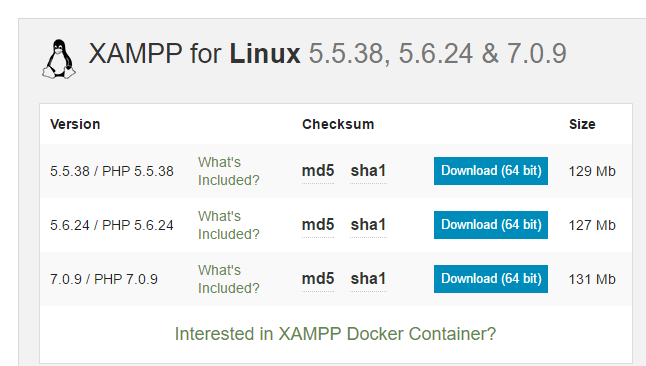Download XAMPP 5.5.38 64 bit
This screenshot has width=646, height=366.
pos(491,171)
